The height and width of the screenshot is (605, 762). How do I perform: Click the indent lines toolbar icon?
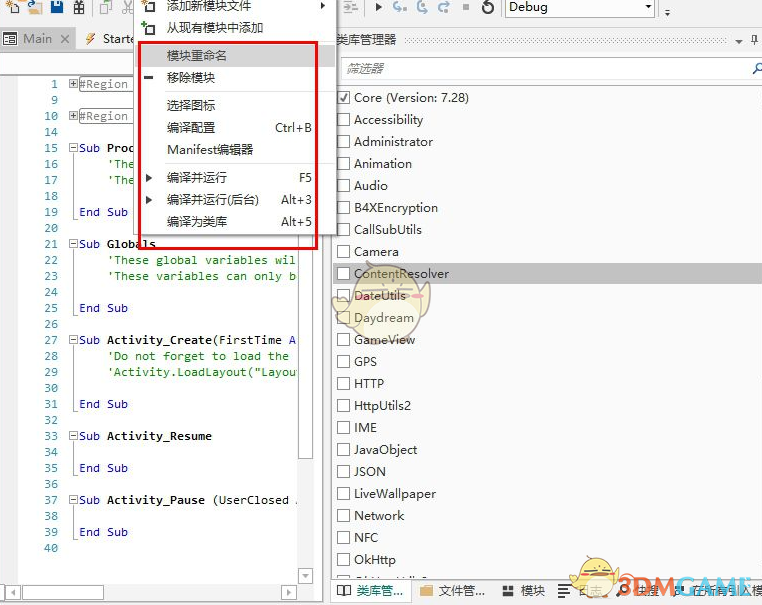(350, 7)
